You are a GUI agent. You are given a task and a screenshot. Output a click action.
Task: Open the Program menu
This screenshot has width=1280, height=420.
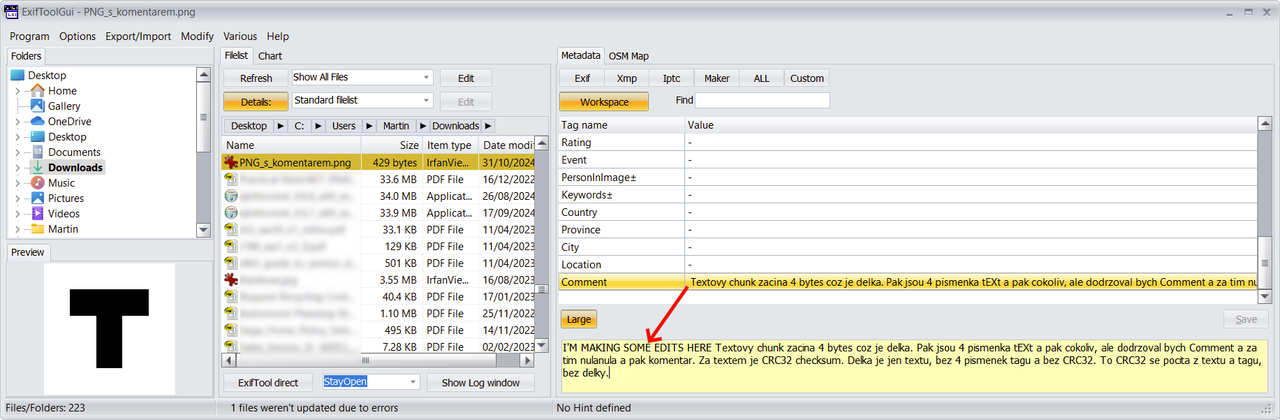pos(29,36)
